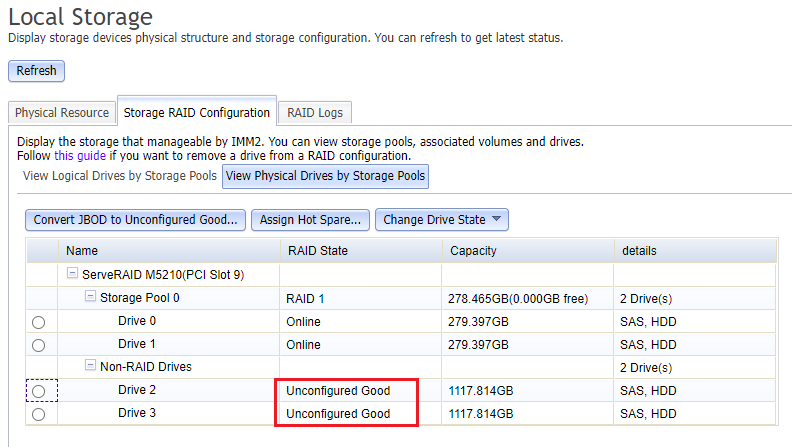View Physical Drives by Storage Pools
The height and width of the screenshot is (447, 792).
[x=325, y=177]
